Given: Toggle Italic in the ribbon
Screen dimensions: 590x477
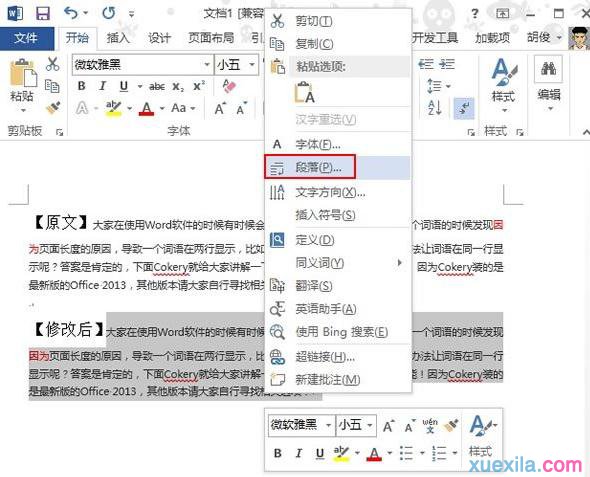Looking at the screenshot, I should pyautogui.click(x=102, y=86).
